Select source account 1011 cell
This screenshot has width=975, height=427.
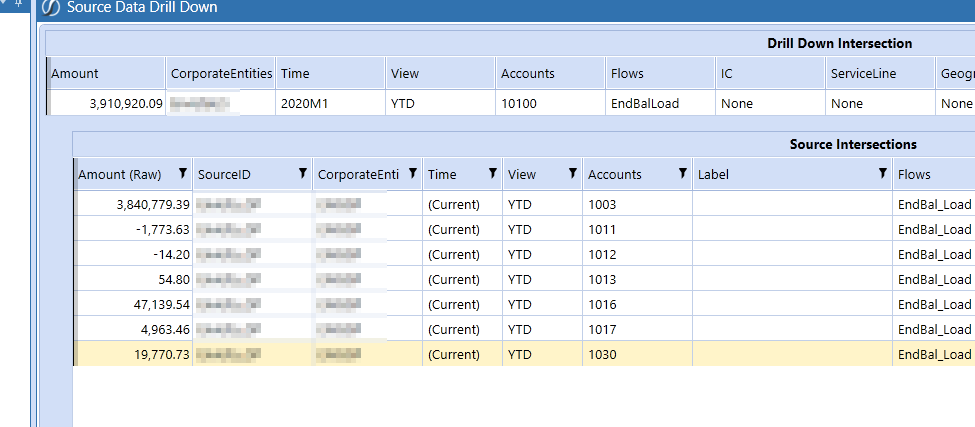(638, 229)
